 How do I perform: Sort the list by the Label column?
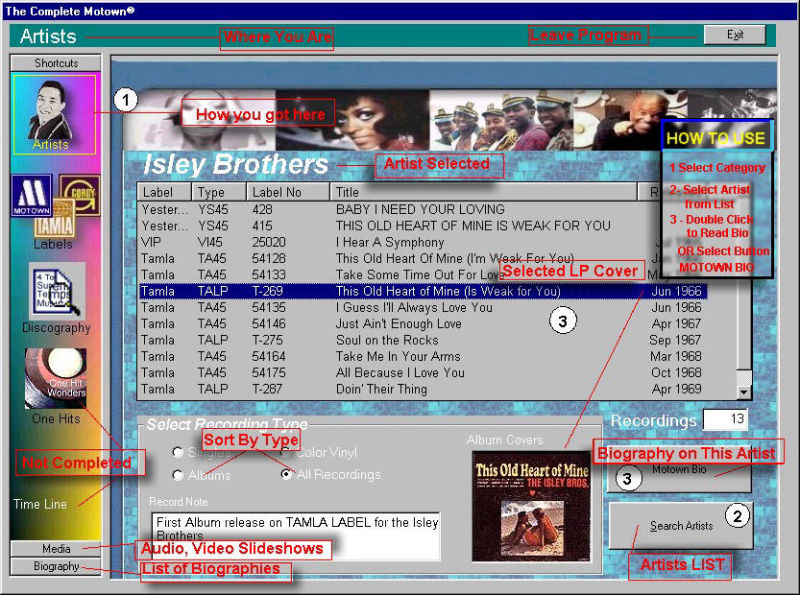click(164, 192)
